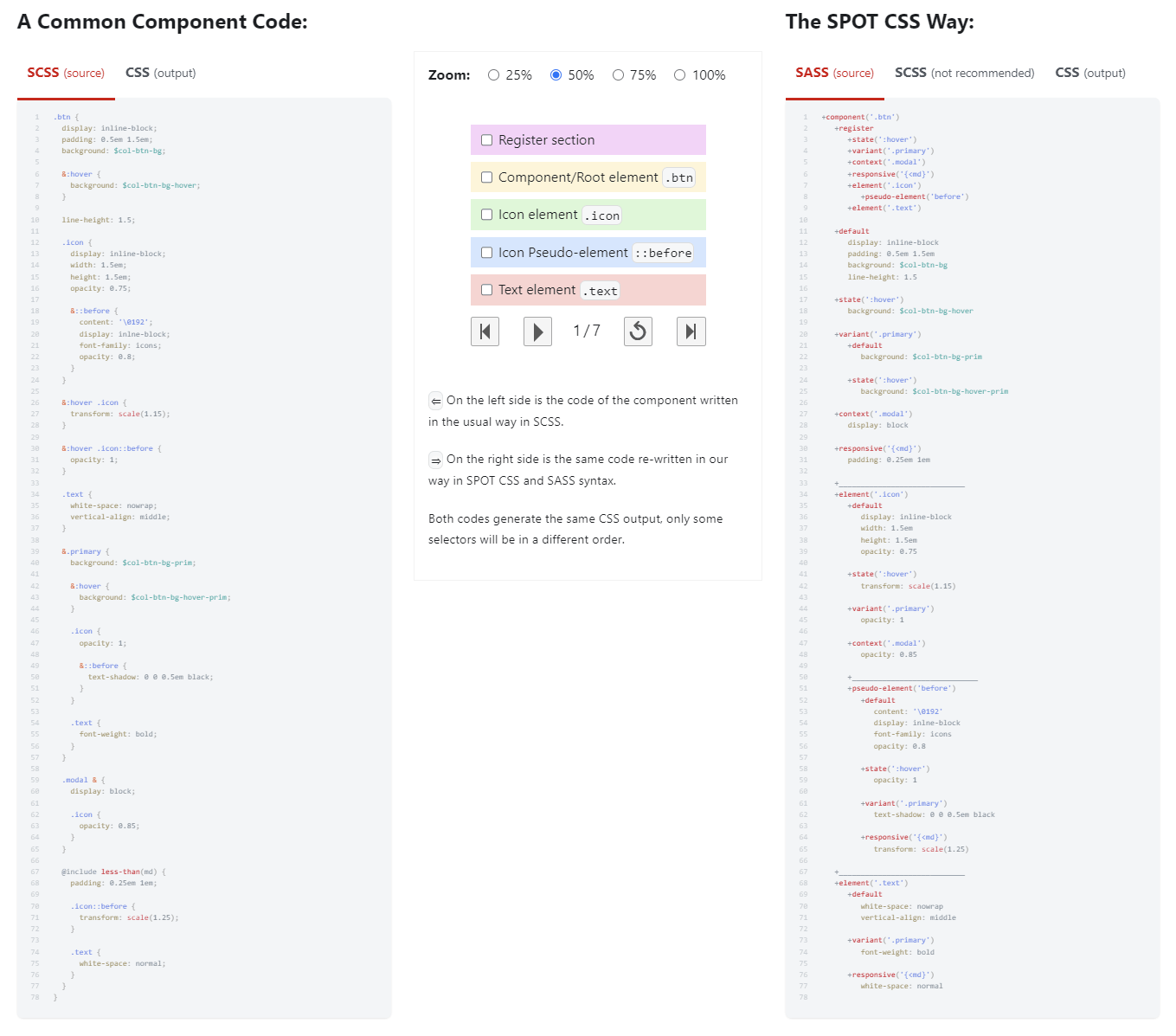Click "+register" line in SASS code
This screenshot has width=1176, height=1036.
tap(854, 128)
